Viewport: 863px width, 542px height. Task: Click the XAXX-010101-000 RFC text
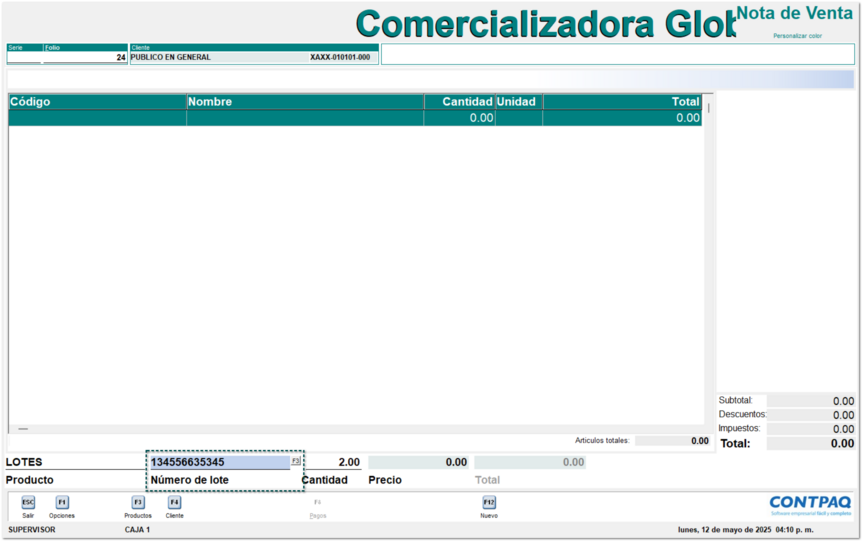coord(340,57)
